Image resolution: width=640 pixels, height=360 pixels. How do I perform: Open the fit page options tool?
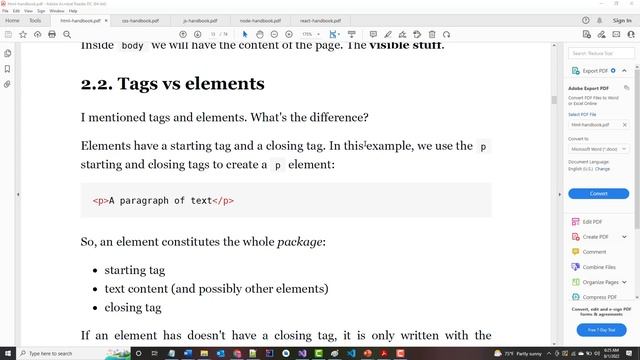pos(334,35)
